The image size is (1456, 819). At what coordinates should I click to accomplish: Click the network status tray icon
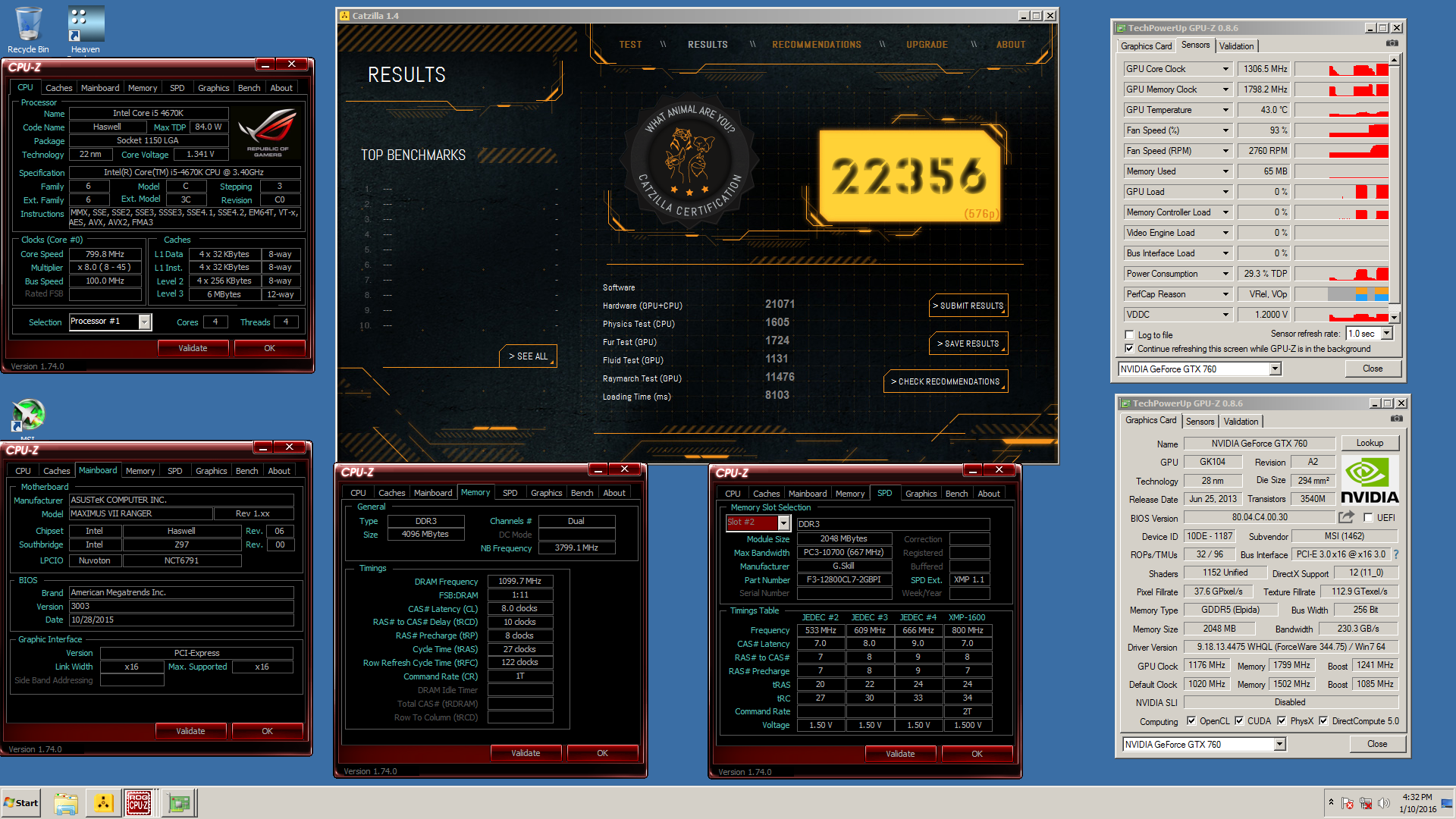[1366, 803]
